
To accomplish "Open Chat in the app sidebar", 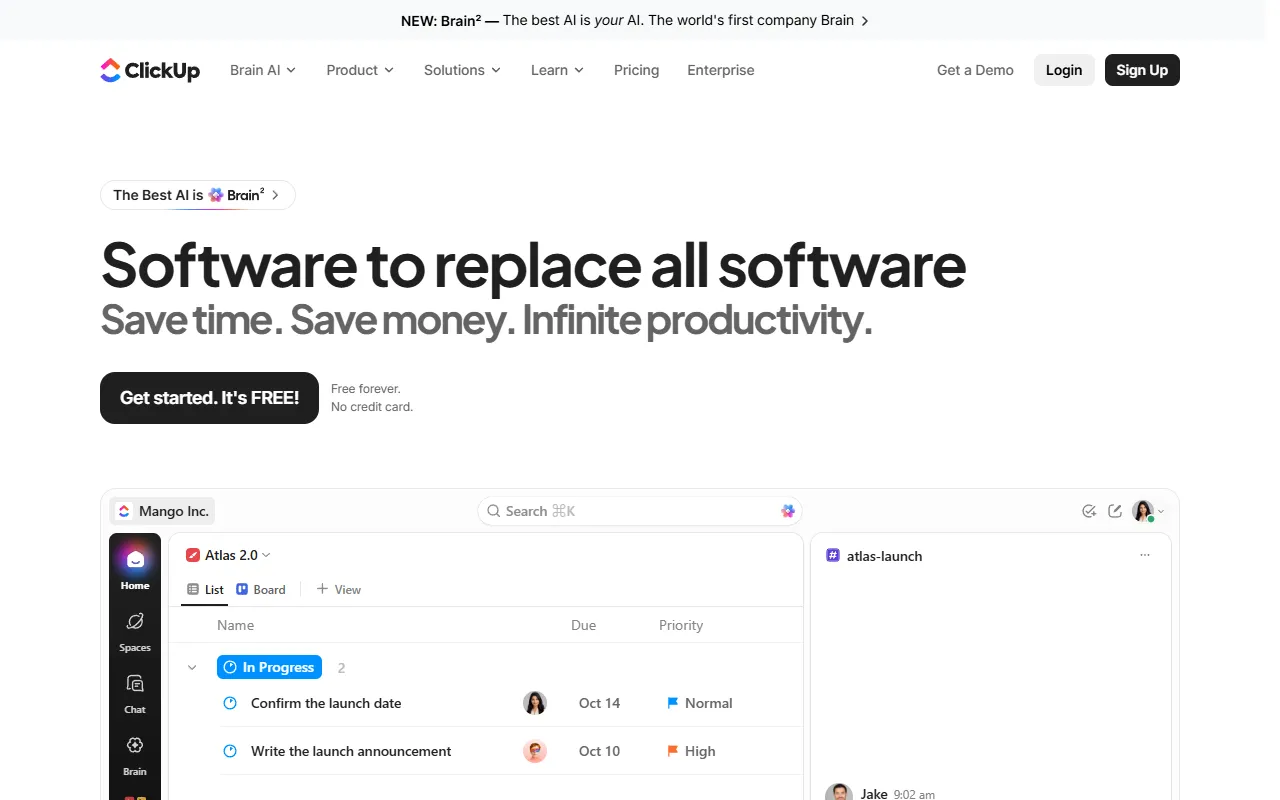I will pyautogui.click(x=135, y=693).
